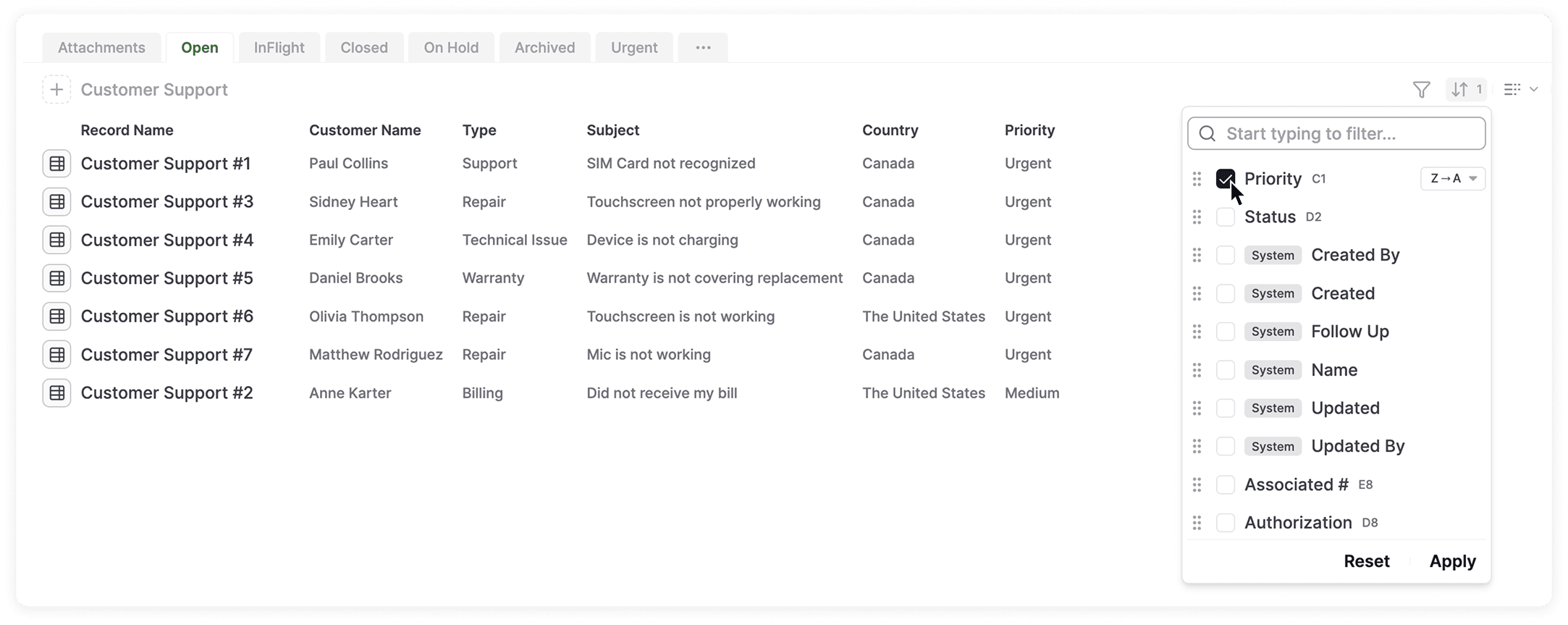Screen dimensions: 1568x625
Task: Click the sort arrows icon
Action: (x=1460, y=90)
